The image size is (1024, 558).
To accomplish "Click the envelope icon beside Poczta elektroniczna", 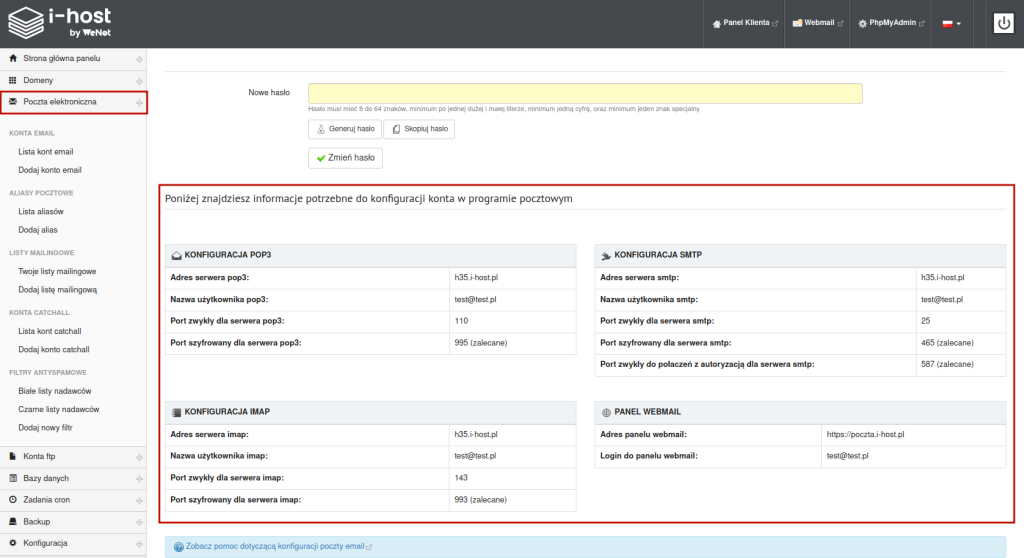I will (x=13, y=101).
